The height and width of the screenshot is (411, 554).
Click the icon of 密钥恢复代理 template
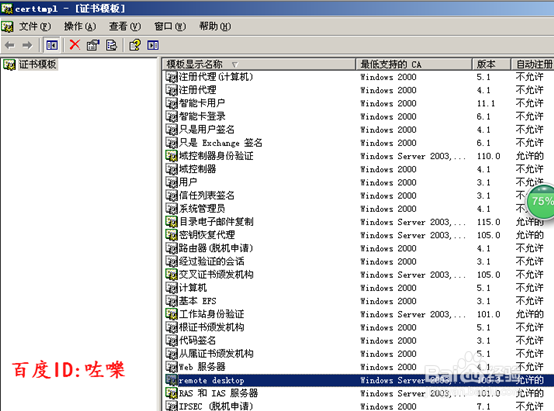(x=171, y=235)
